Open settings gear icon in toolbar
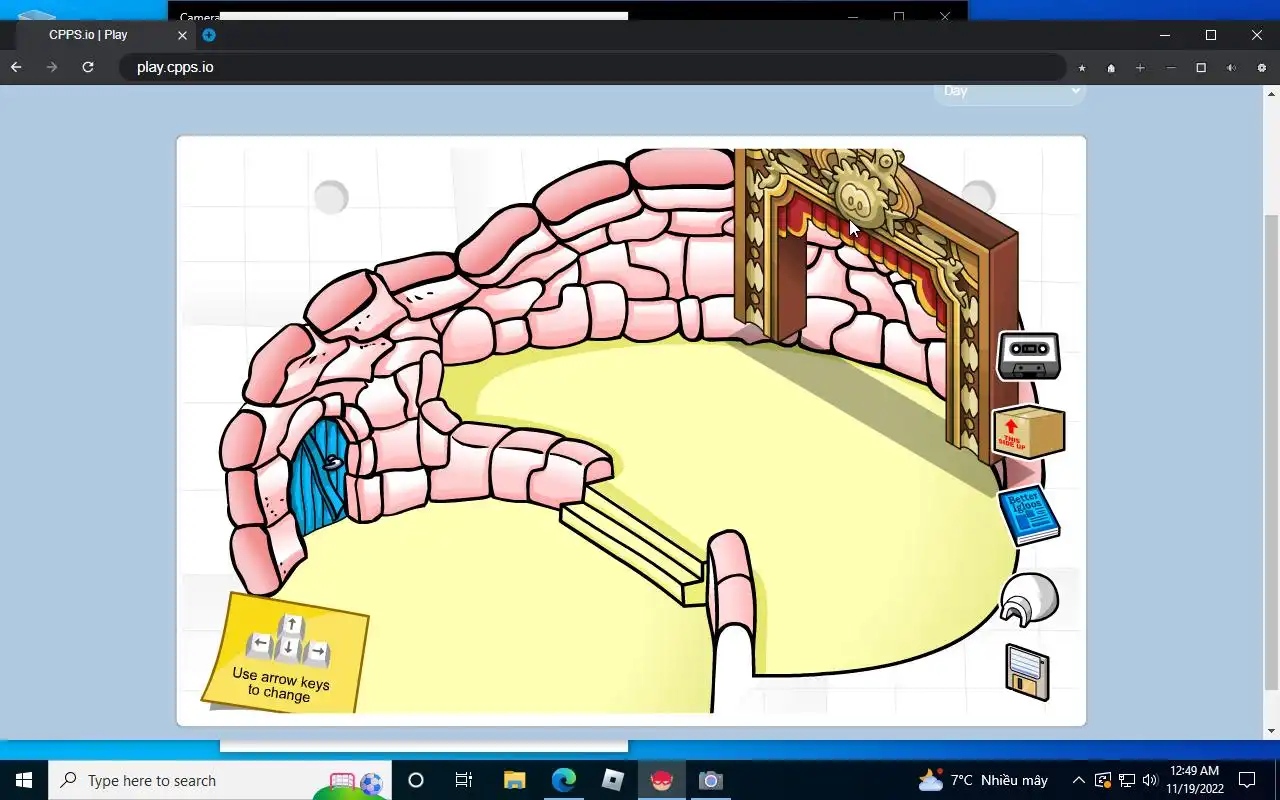This screenshot has width=1280, height=800. click(1262, 68)
